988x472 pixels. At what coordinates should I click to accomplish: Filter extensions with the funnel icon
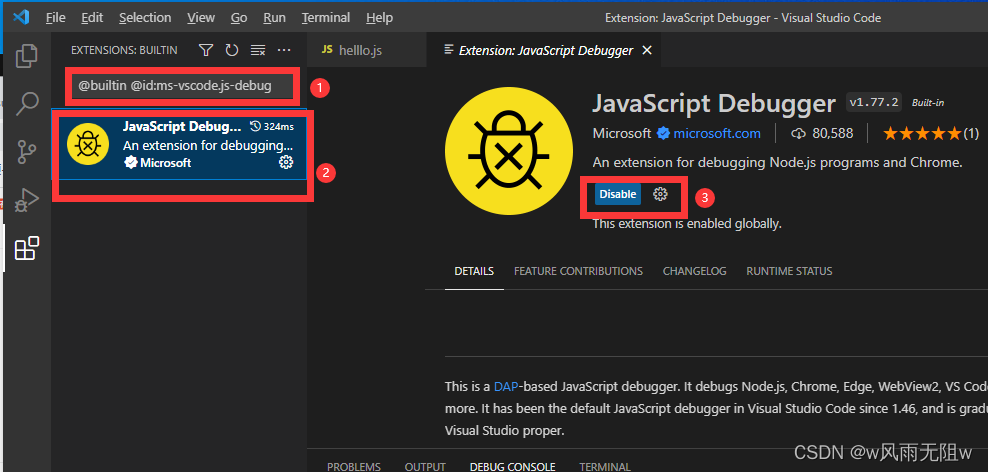[205, 50]
